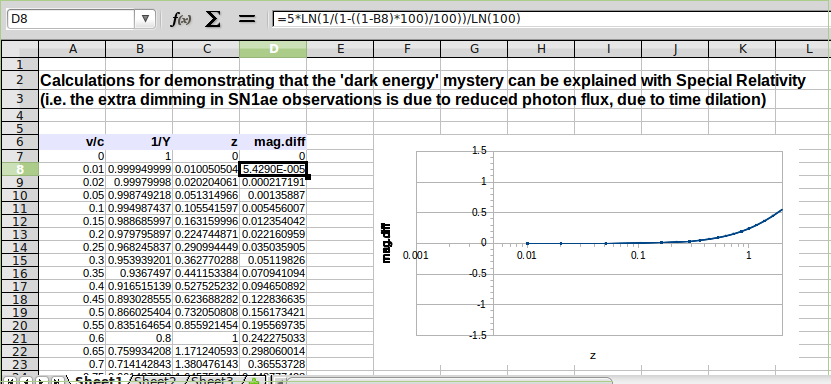Click the Function equals-sign icon
The image size is (831, 384).
pos(246,20)
